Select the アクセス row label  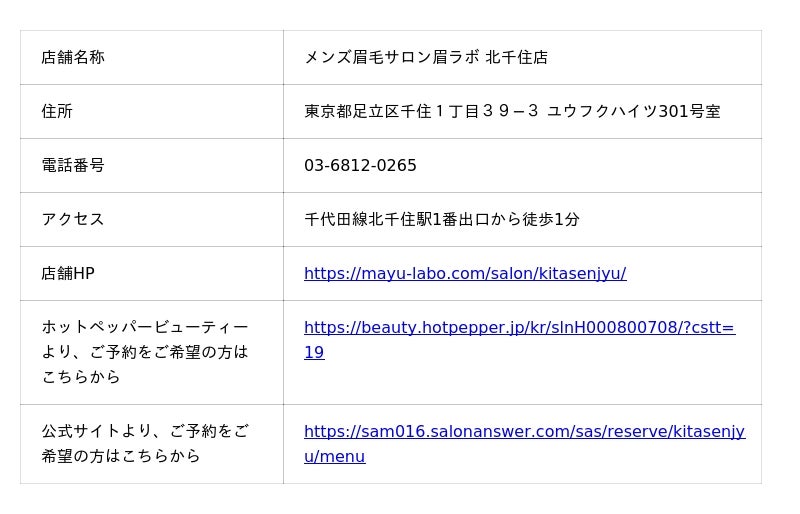73,219
